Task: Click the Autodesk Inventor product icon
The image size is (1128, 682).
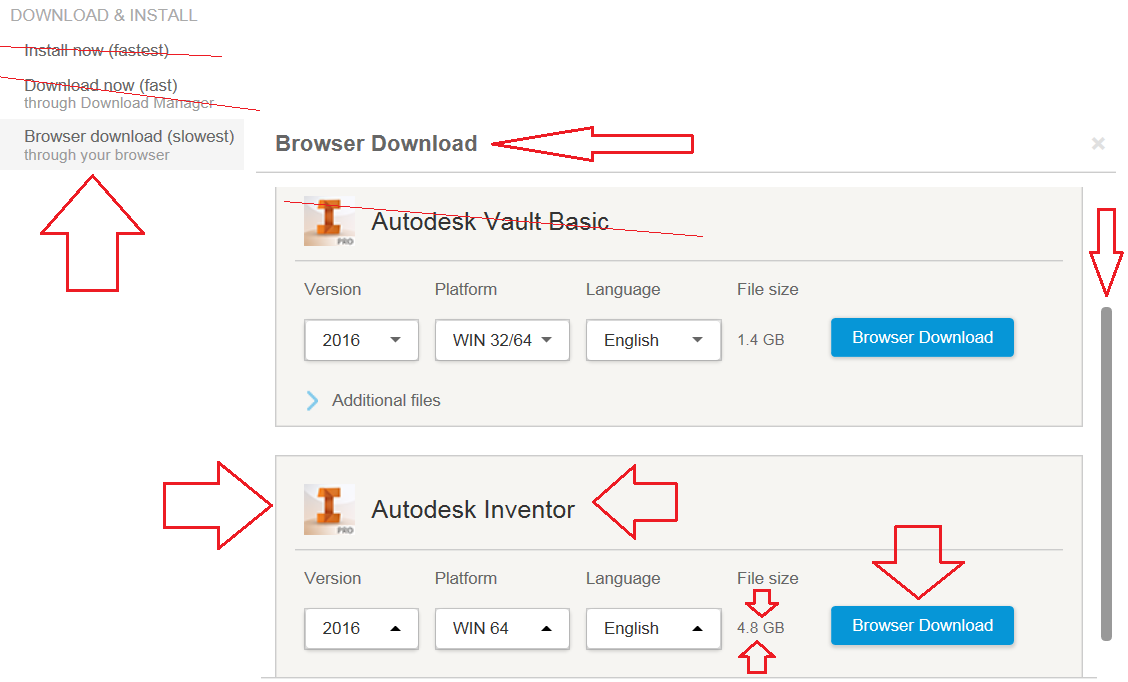Action: pos(329,509)
